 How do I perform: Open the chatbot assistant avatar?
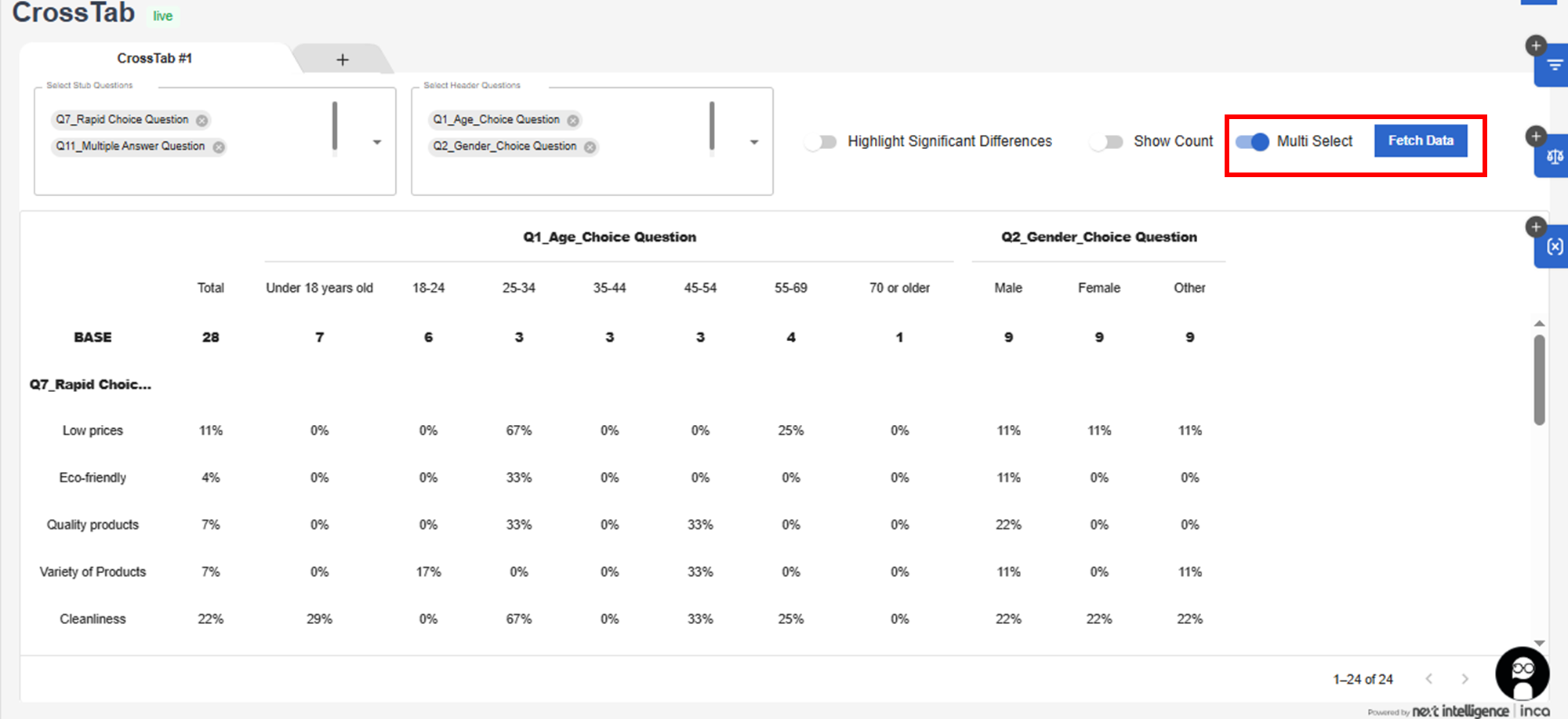(x=1522, y=673)
